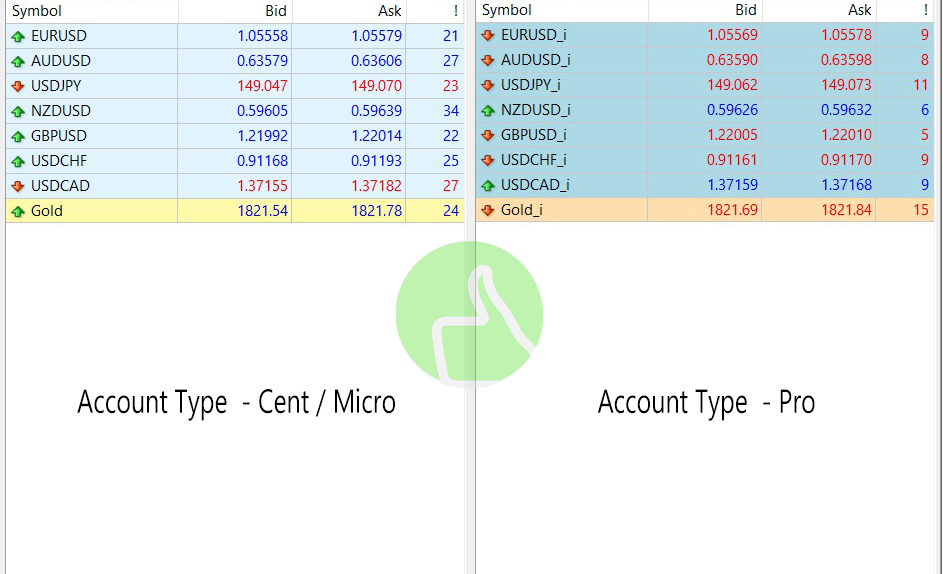Click USDCAD ask price 1.37182

[x=376, y=186]
